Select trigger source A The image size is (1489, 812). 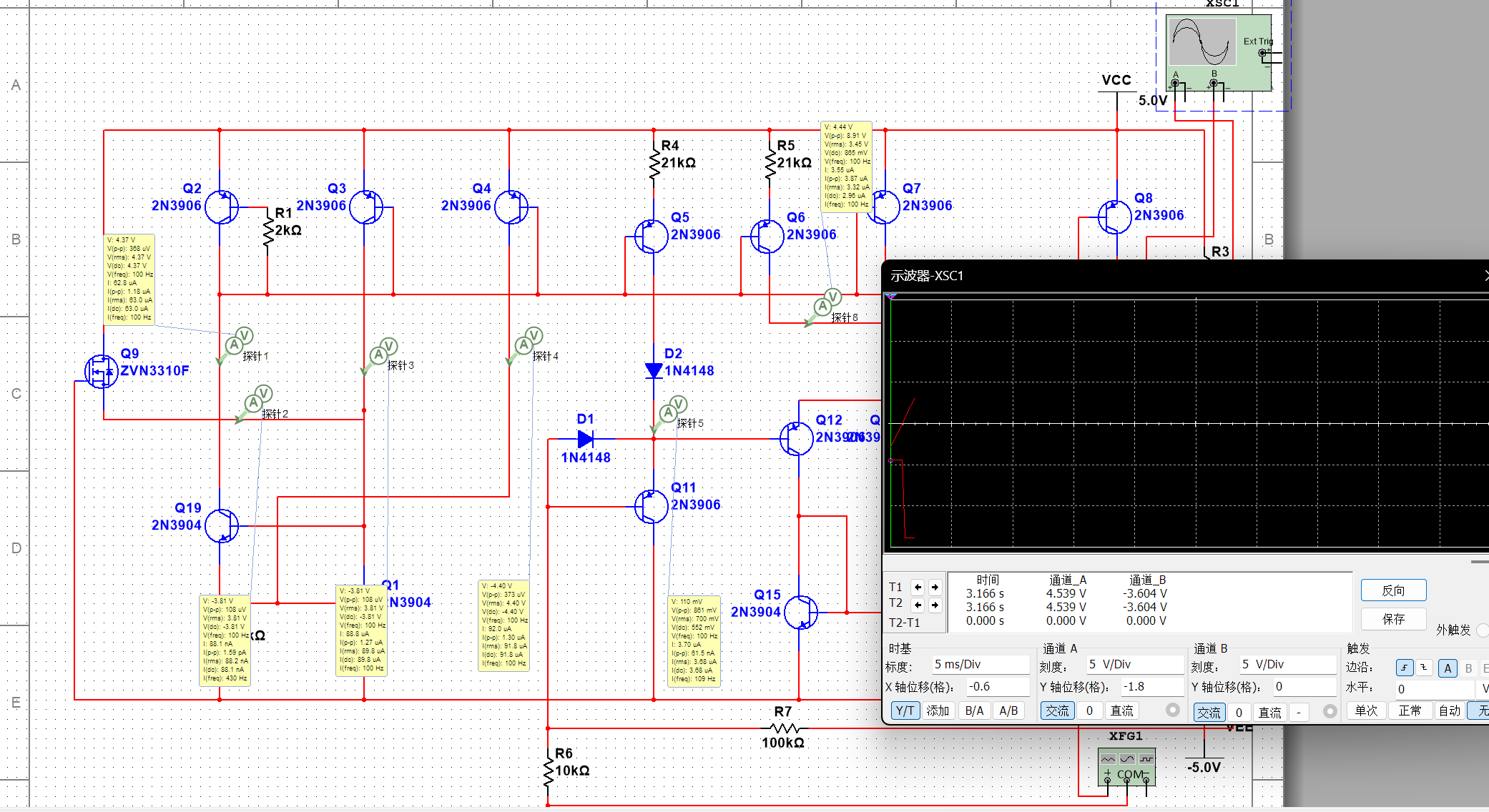click(1448, 668)
